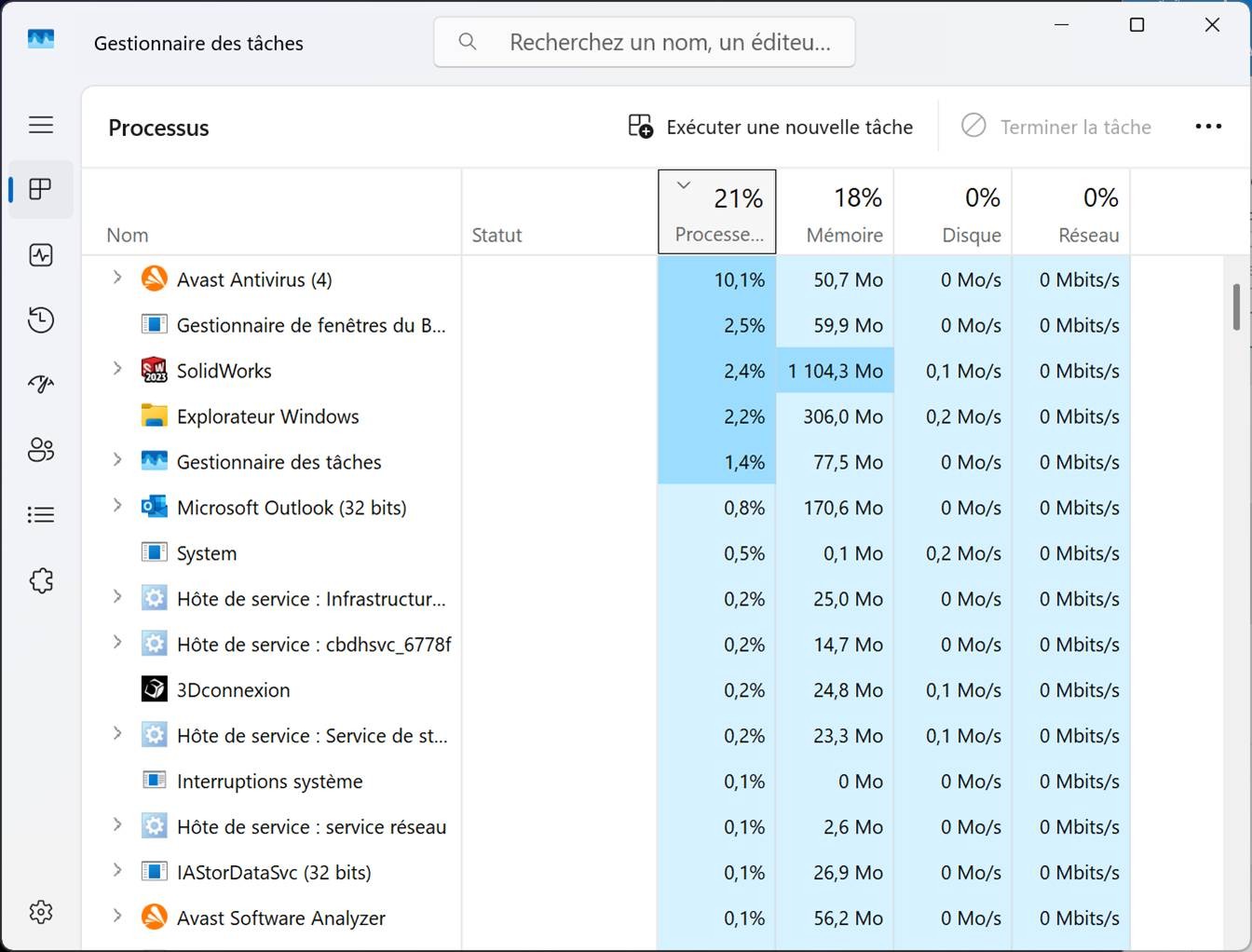Click the Avast Antivirus process icon
The width and height of the screenshot is (1252, 952).
tap(154, 279)
